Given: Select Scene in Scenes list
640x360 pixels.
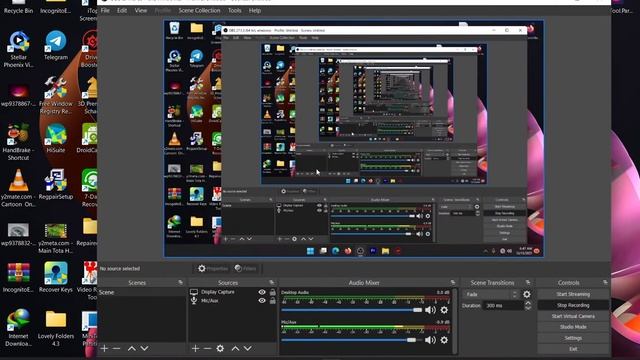Looking at the screenshot, I should tap(141, 292).
